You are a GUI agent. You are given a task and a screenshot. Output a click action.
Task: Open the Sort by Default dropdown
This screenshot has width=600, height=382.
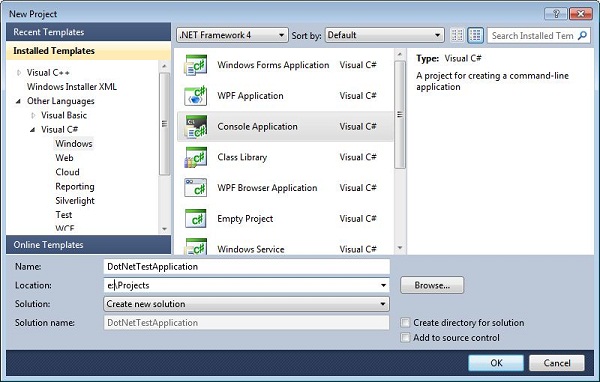[x=384, y=35]
